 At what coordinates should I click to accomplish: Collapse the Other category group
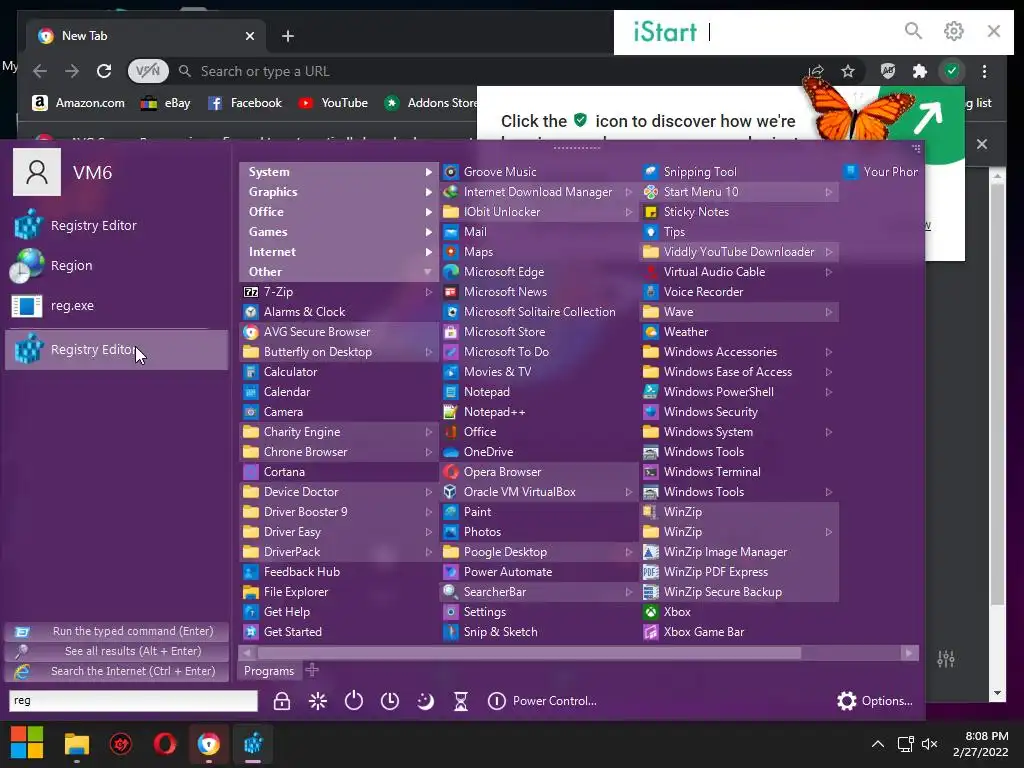point(339,272)
